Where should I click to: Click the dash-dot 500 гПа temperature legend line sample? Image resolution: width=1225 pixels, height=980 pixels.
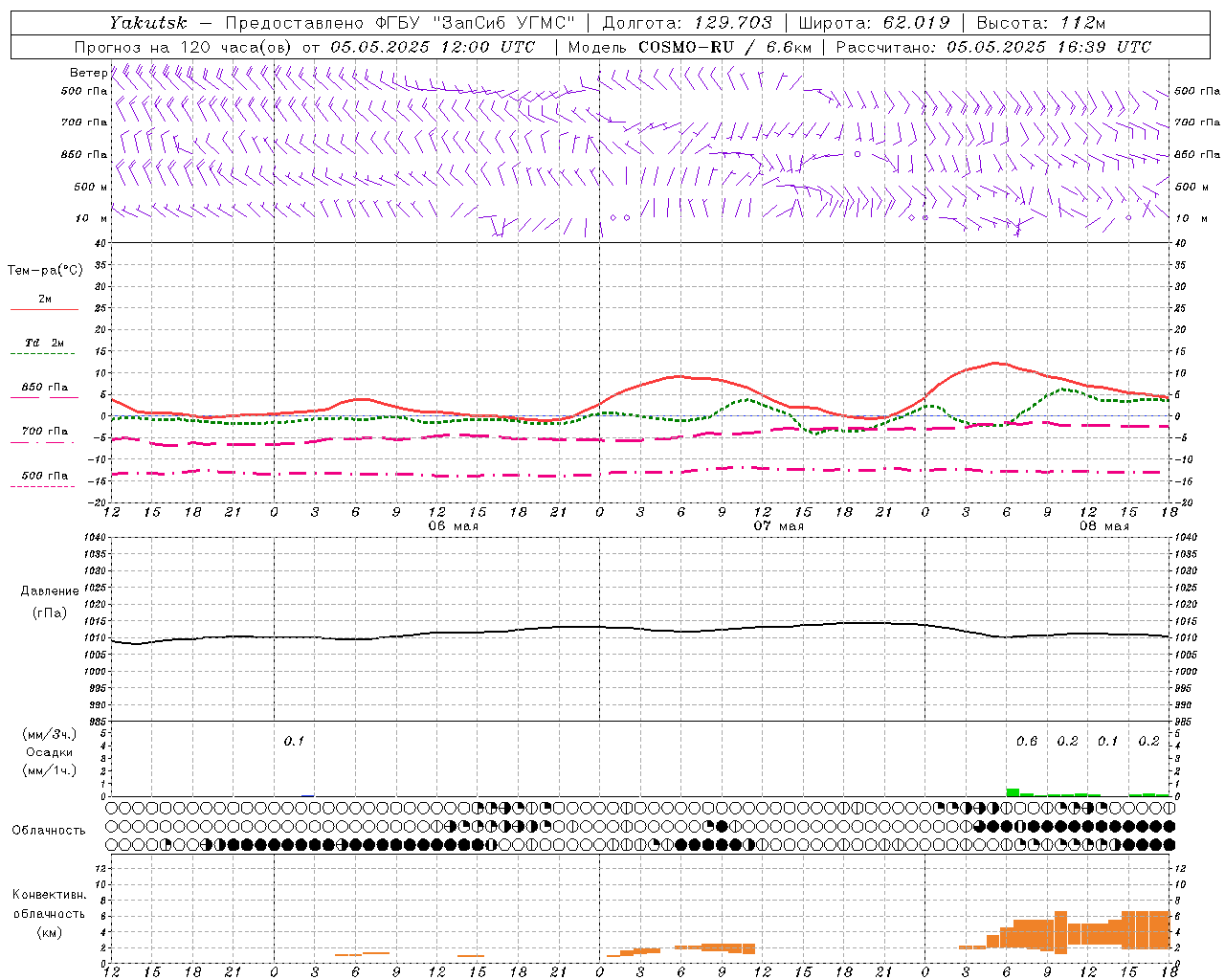[x=42, y=486]
